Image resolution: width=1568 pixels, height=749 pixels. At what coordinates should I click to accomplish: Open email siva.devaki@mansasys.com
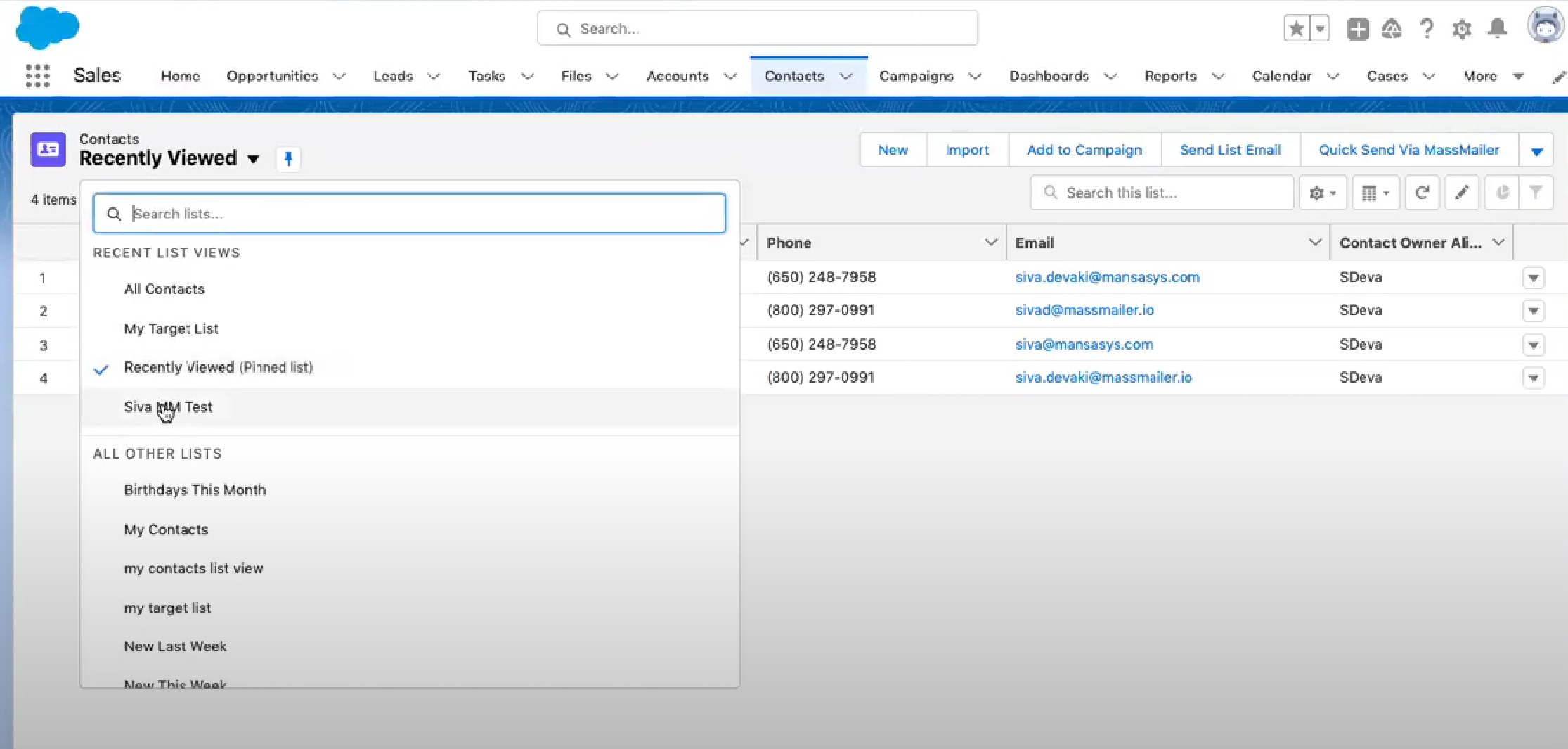pos(1107,277)
